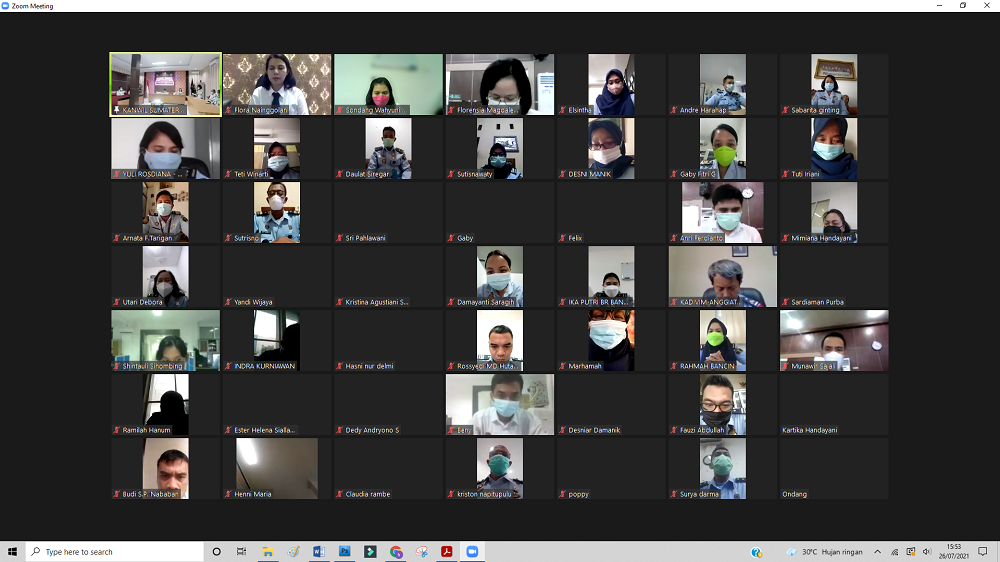Image resolution: width=1000 pixels, height=562 pixels.
Task: Open Microsoft Word from the taskbar
Action: tap(319, 551)
